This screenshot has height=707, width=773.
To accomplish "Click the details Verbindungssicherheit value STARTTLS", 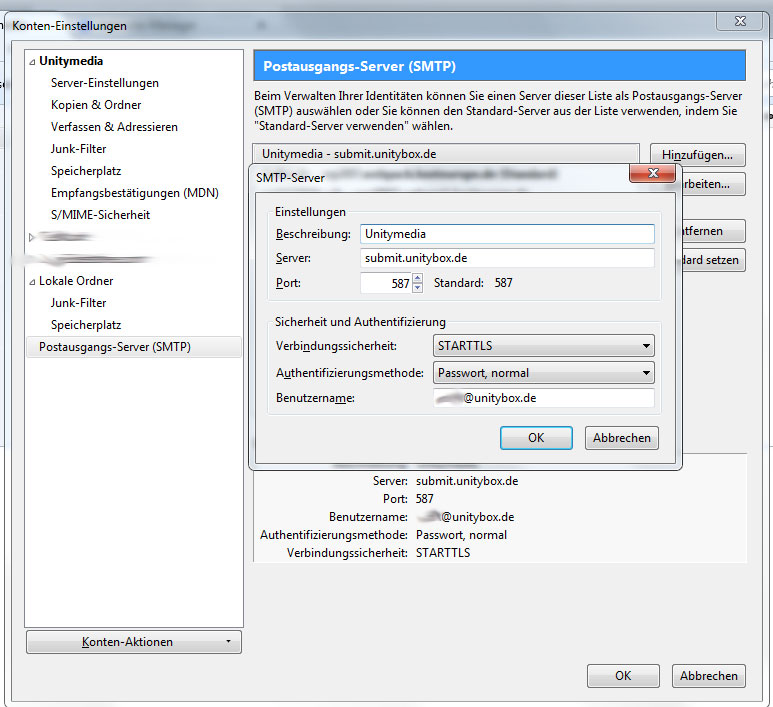I will point(443,553).
